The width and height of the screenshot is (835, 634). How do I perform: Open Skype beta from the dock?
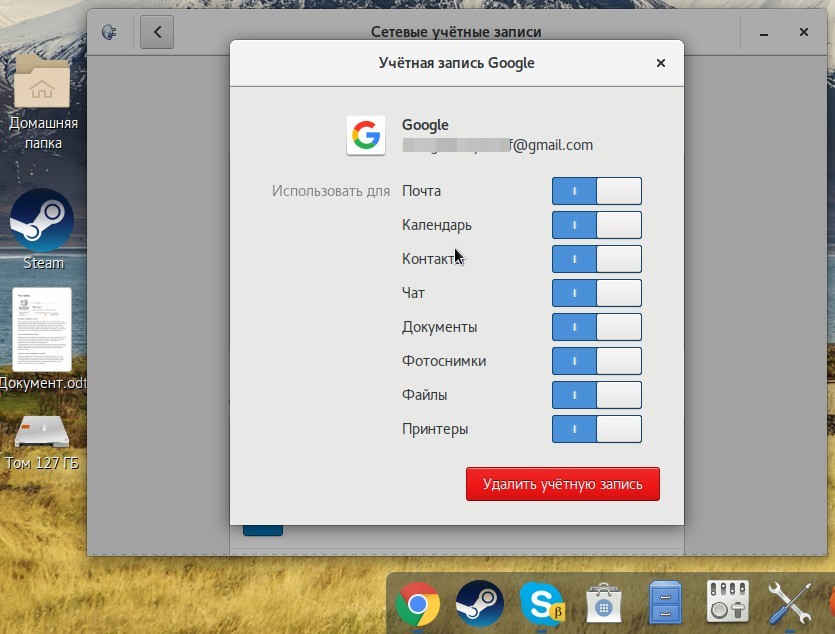tap(542, 604)
